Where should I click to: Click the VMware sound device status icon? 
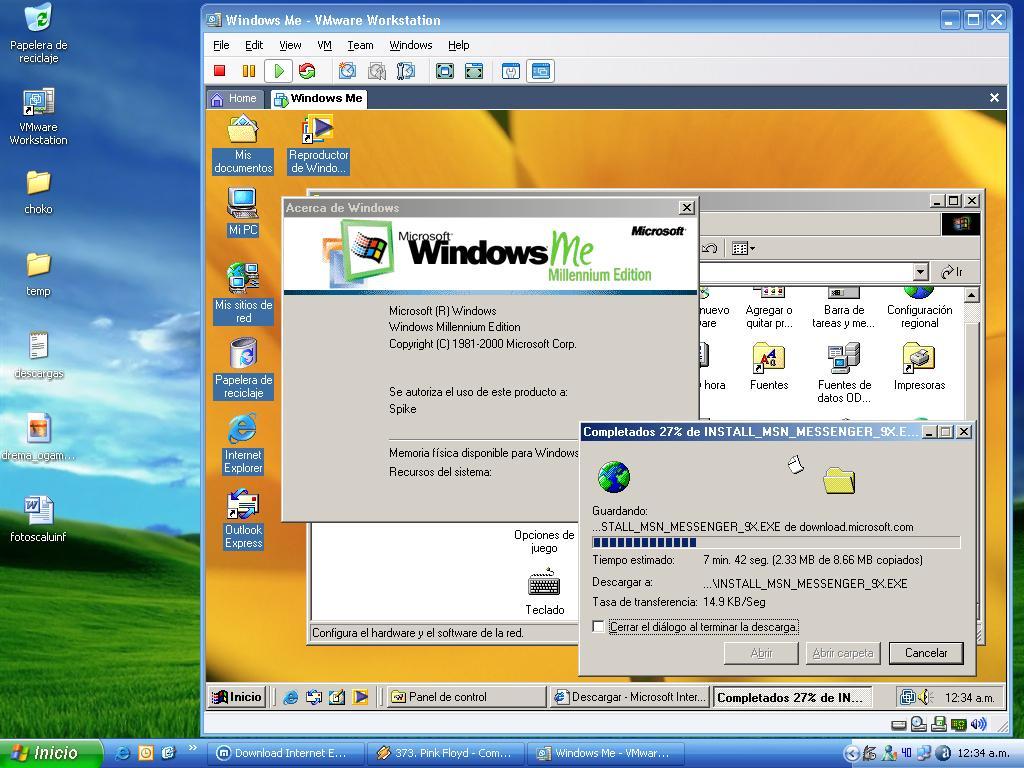978,724
